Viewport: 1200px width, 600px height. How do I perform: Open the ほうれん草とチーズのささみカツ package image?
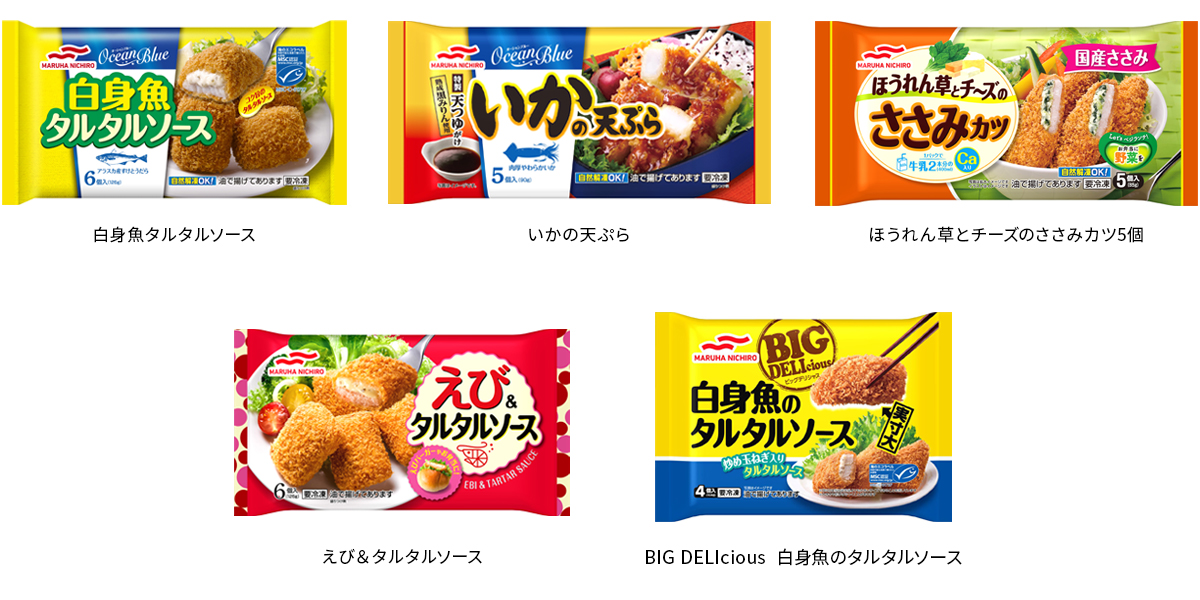click(1006, 113)
